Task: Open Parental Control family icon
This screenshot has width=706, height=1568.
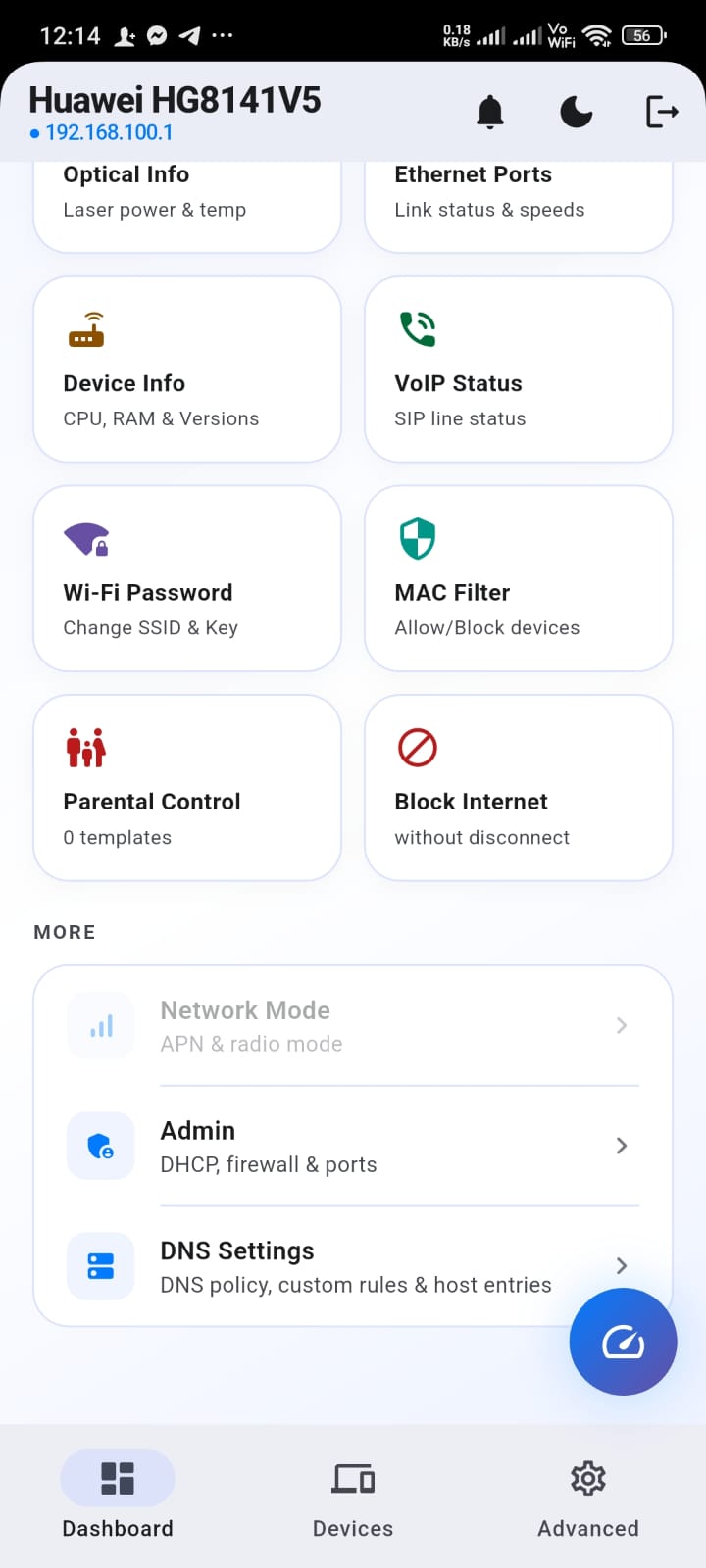Action: pos(86,748)
